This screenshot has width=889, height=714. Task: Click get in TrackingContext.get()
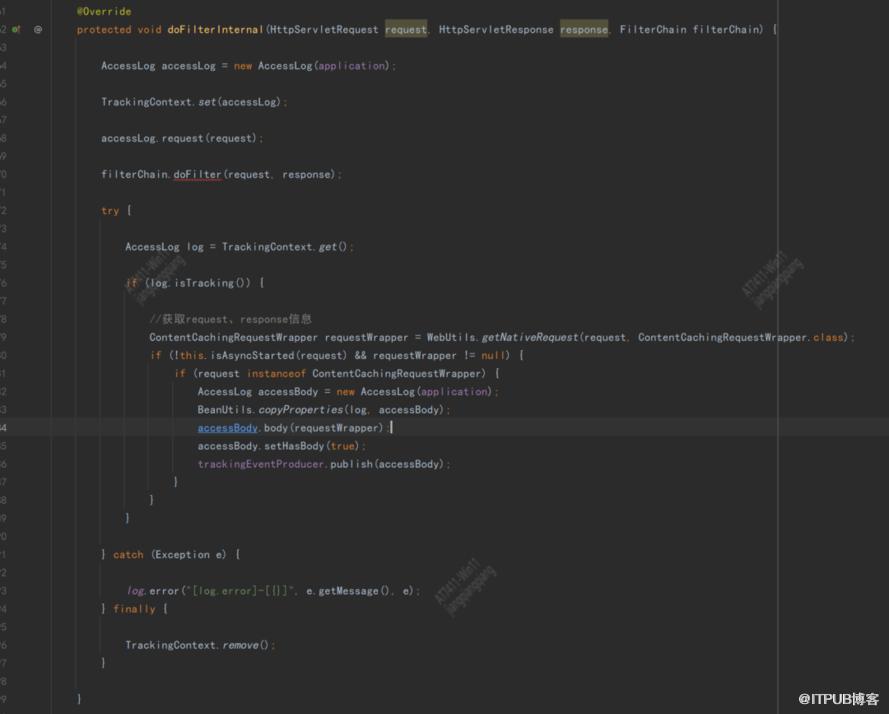click(x=327, y=247)
